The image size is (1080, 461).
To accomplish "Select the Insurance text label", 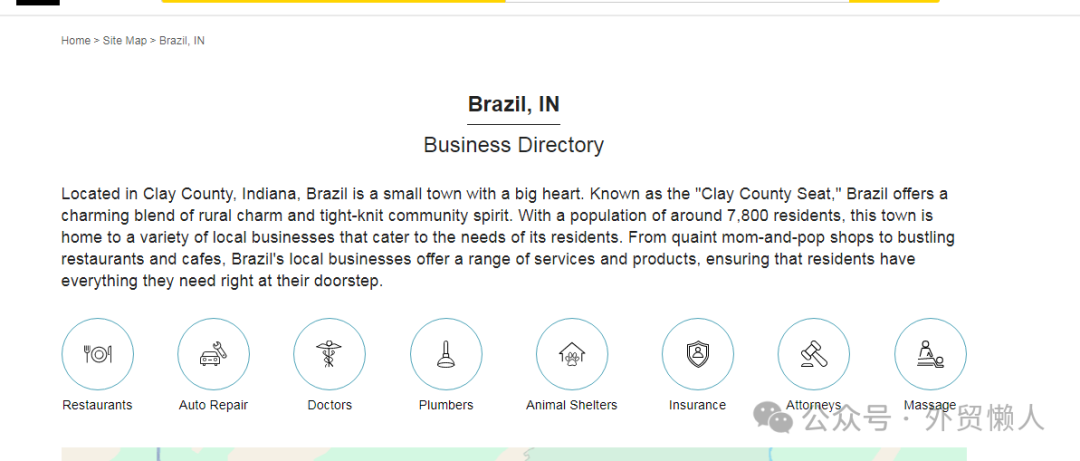I will pyautogui.click(x=697, y=405).
